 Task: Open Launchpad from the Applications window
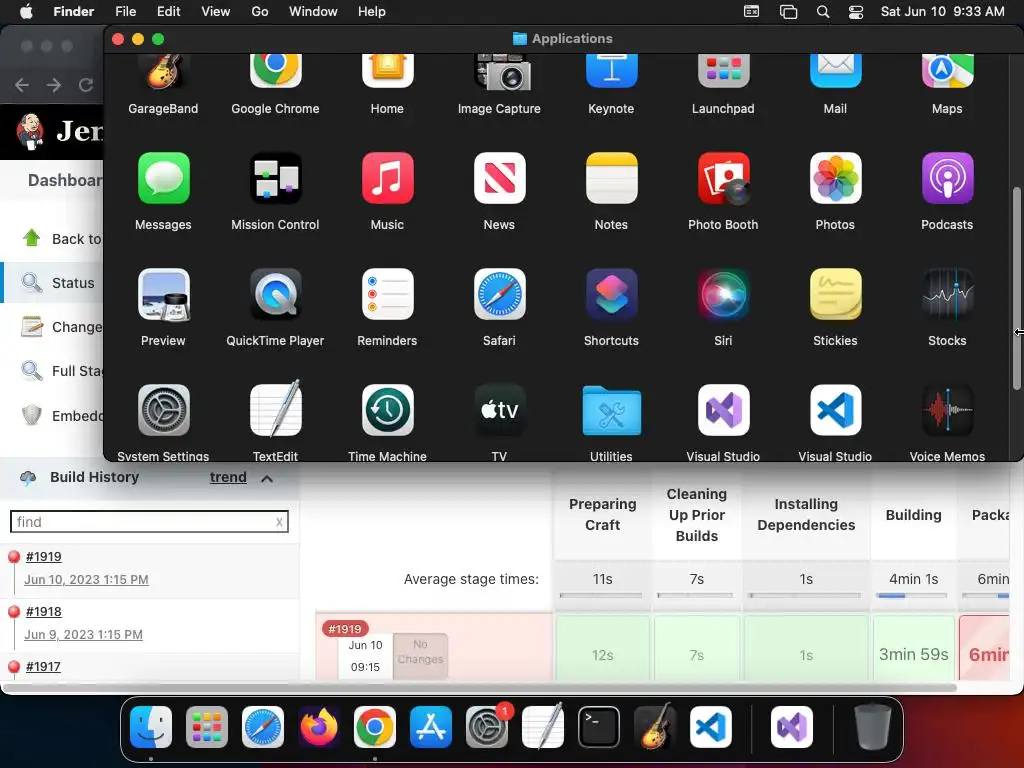pyautogui.click(x=723, y=73)
